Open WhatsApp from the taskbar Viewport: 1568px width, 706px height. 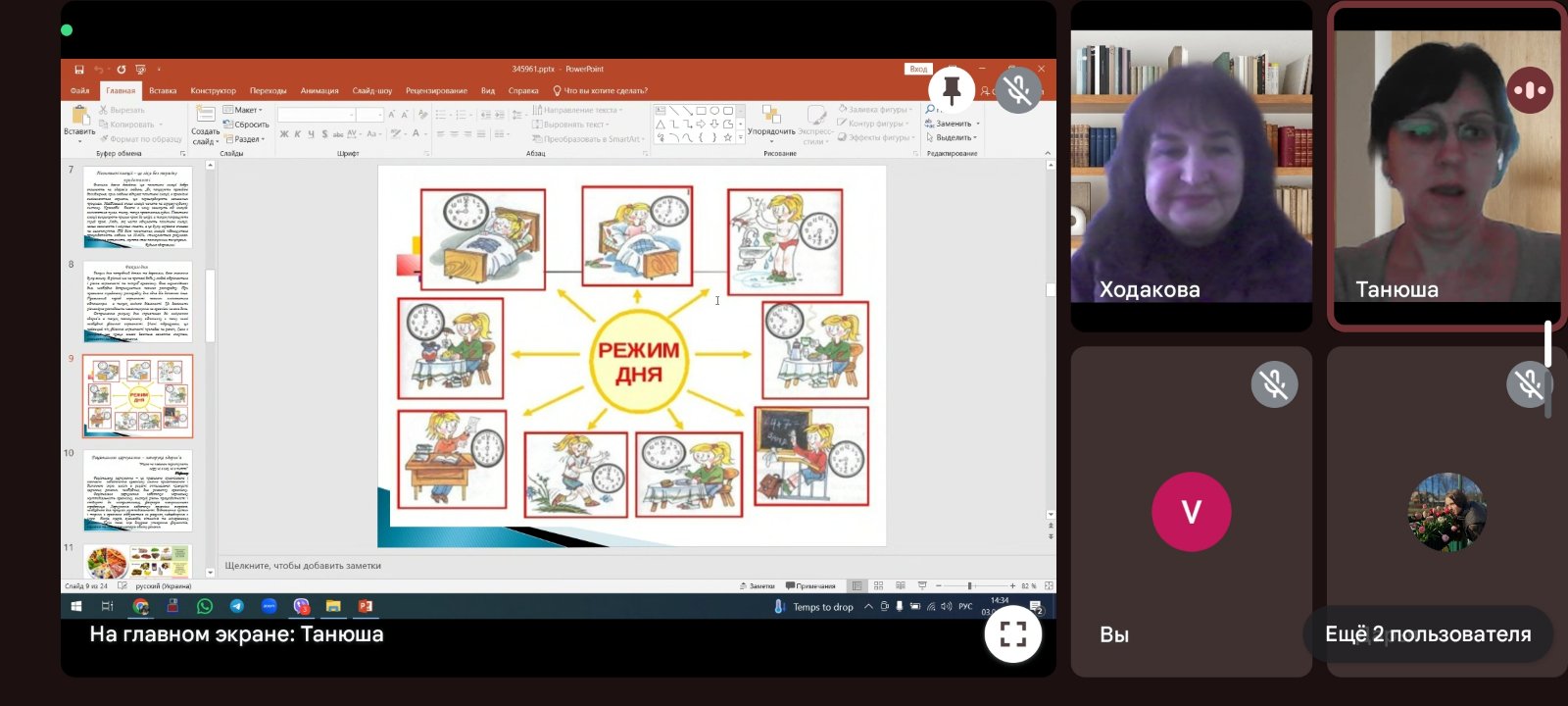click(205, 606)
